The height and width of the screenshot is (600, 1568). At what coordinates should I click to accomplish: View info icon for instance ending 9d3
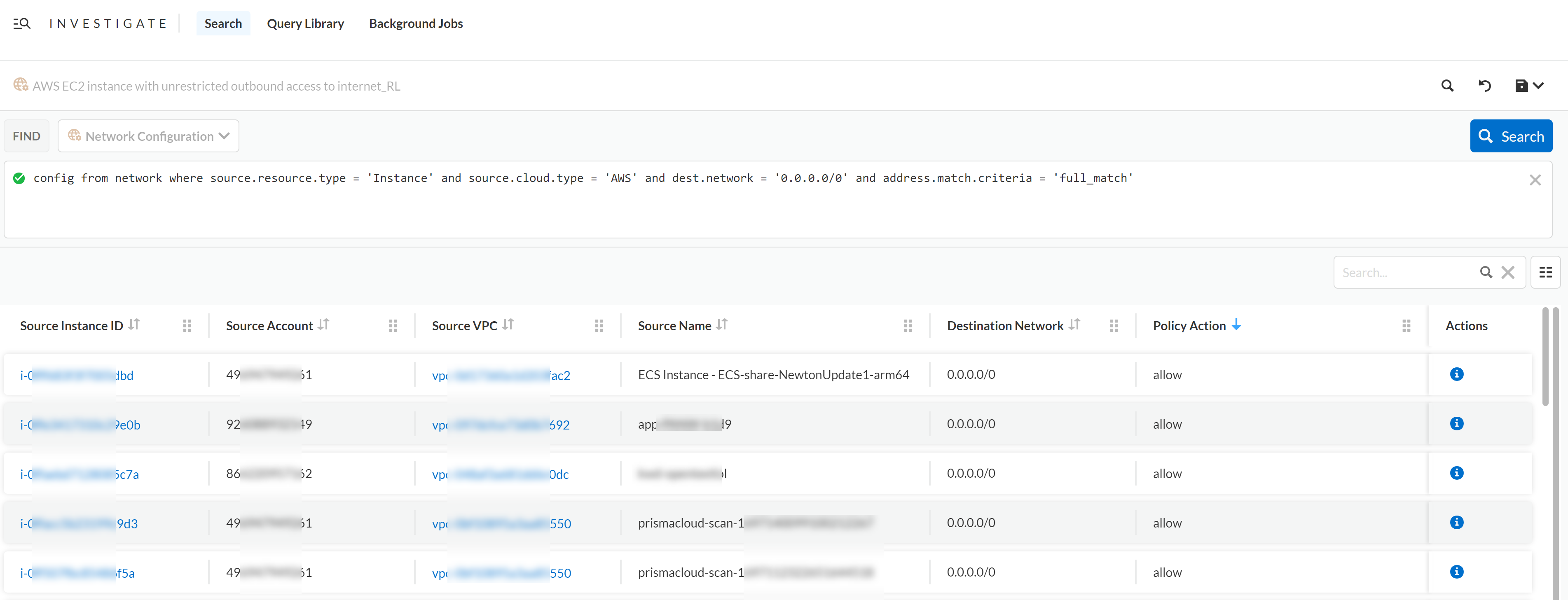point(1457,522)
